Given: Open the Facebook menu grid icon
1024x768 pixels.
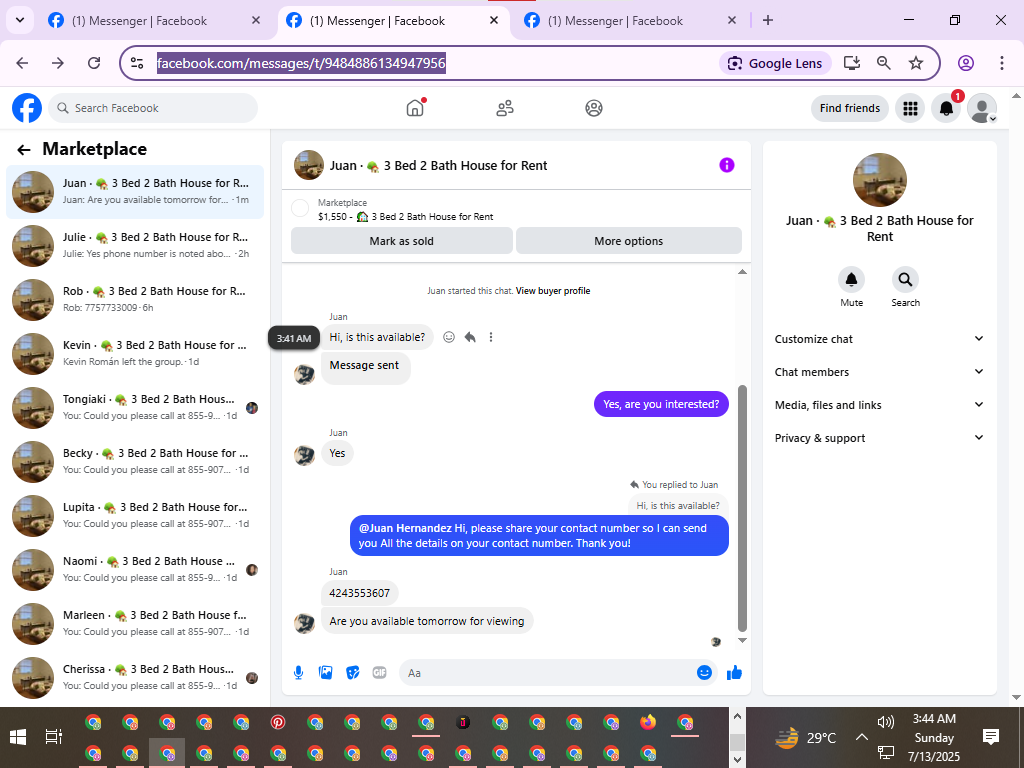Looking at the screenshot, I should coord(910,108).
